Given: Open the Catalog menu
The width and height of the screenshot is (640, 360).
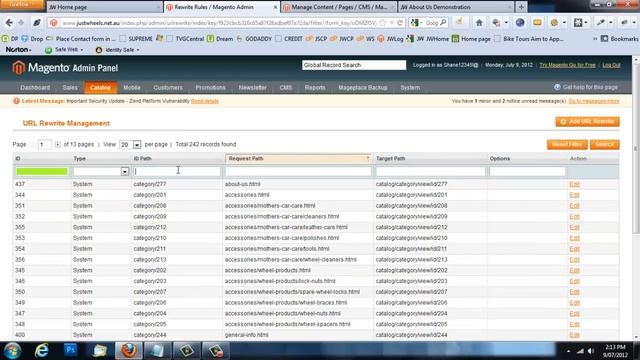Looking at the screenshot, I should click(100, 88).
